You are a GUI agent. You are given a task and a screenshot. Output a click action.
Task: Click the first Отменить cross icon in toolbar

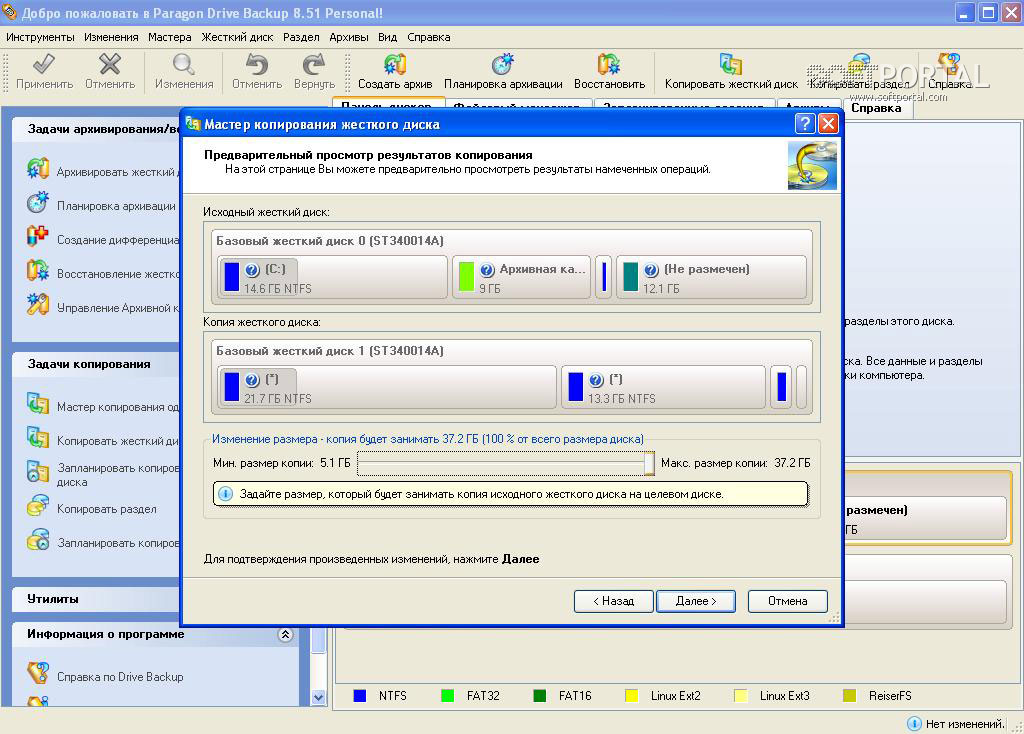pyautogui.click(x=110, y=64)
